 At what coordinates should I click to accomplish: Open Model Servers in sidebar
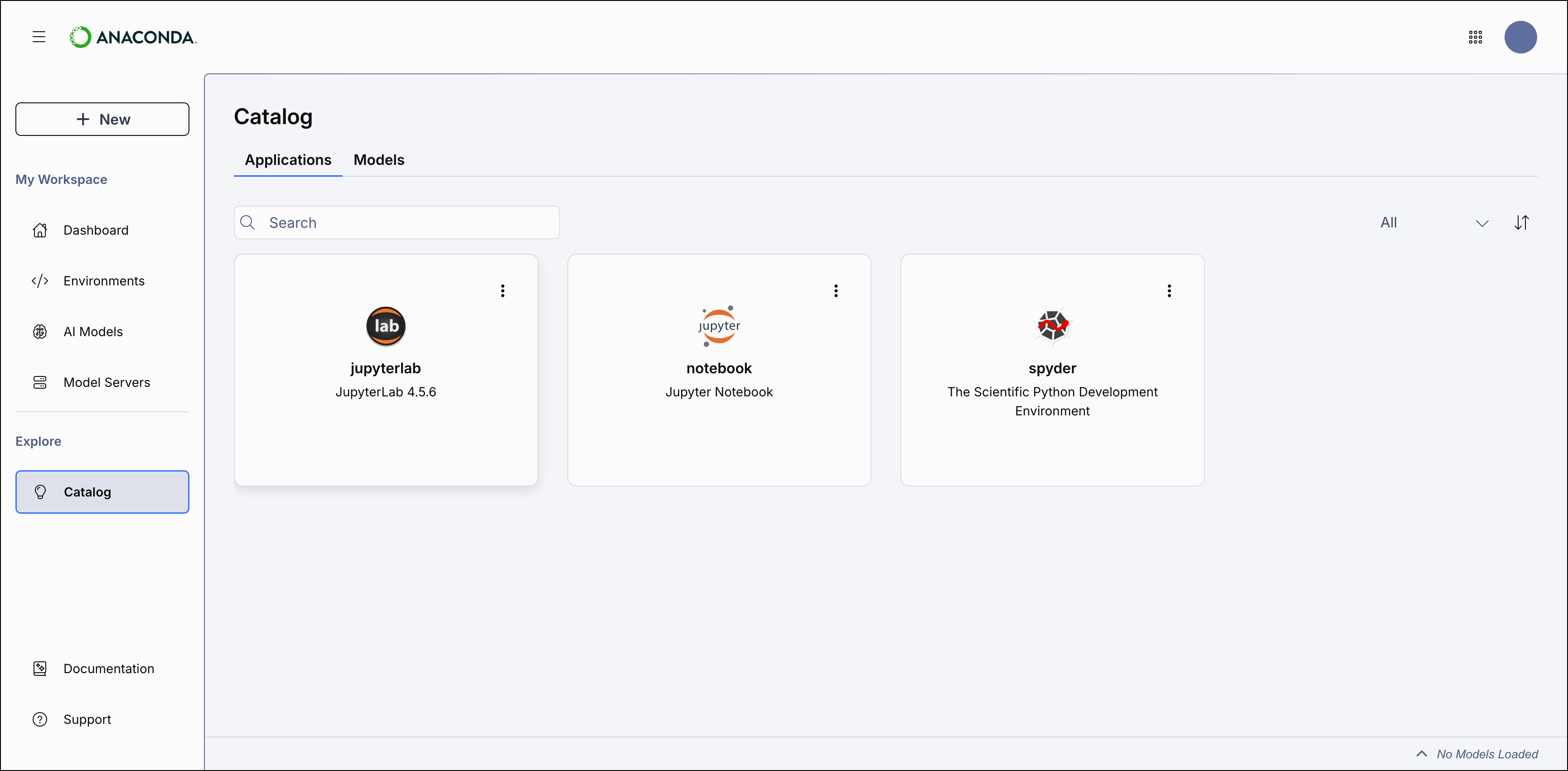(x=102, y=382)
